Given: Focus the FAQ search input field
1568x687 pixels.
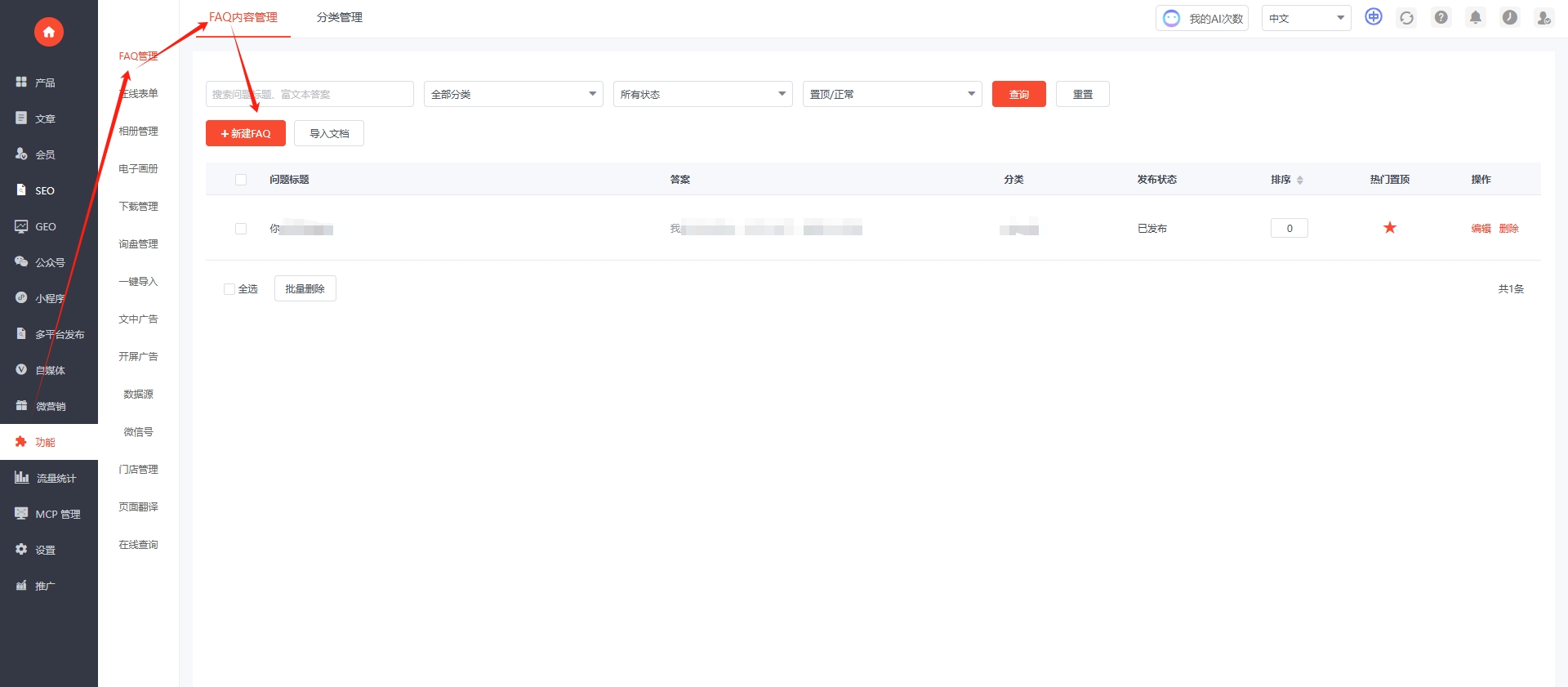Looking at the screenshot, I should tap(310, 94).
